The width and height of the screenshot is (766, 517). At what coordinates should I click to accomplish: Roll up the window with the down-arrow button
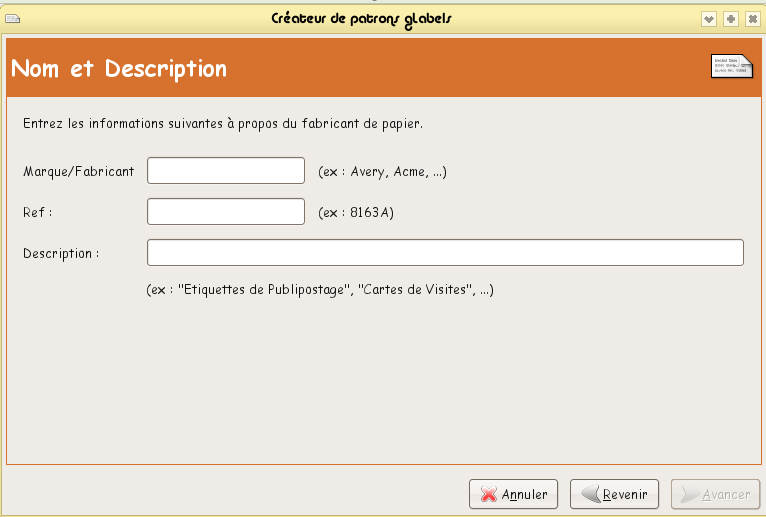coord(709,19)
